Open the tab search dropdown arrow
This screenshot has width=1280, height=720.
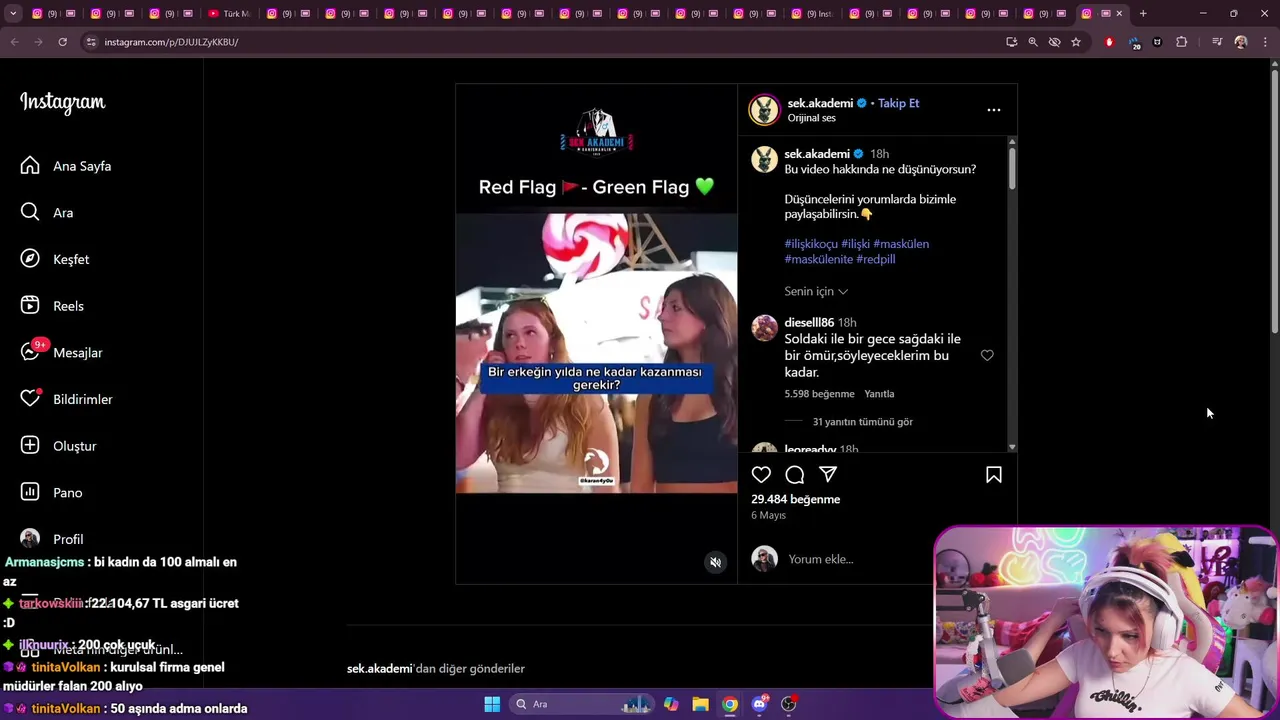tap(13, 14)
